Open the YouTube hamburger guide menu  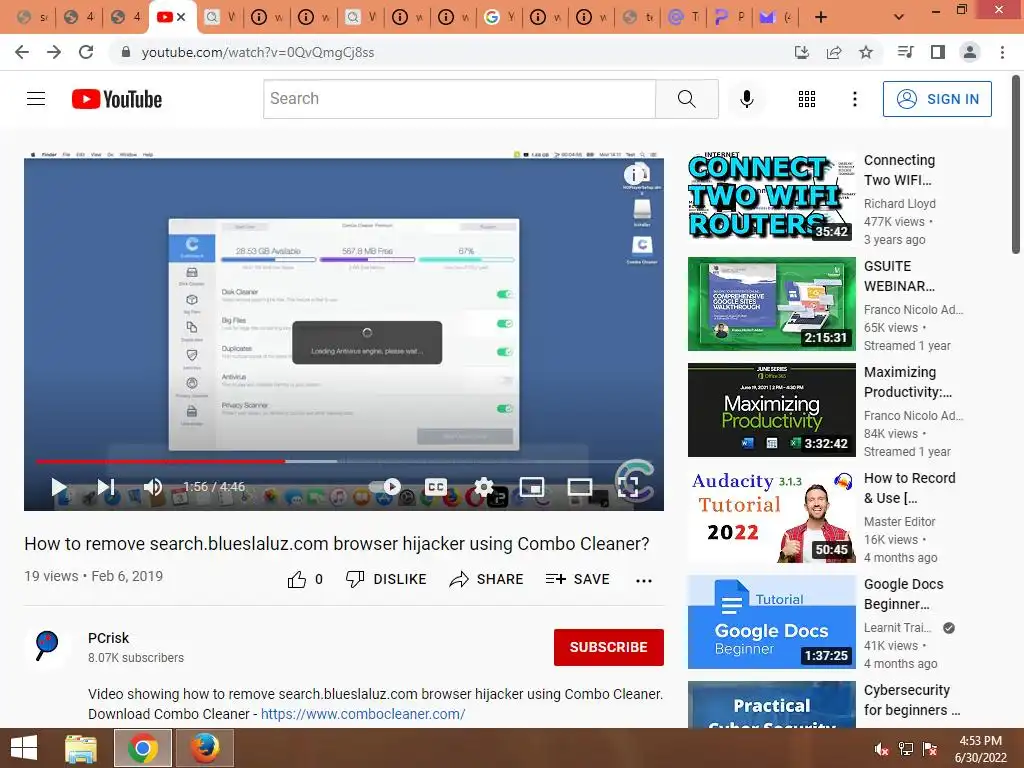coord(36,99)
